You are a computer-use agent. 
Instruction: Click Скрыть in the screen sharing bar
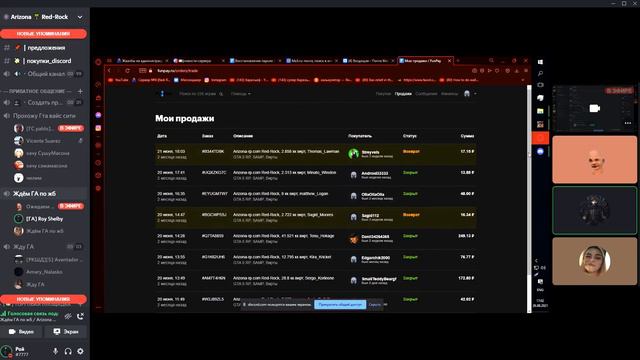tap(374, 304)
